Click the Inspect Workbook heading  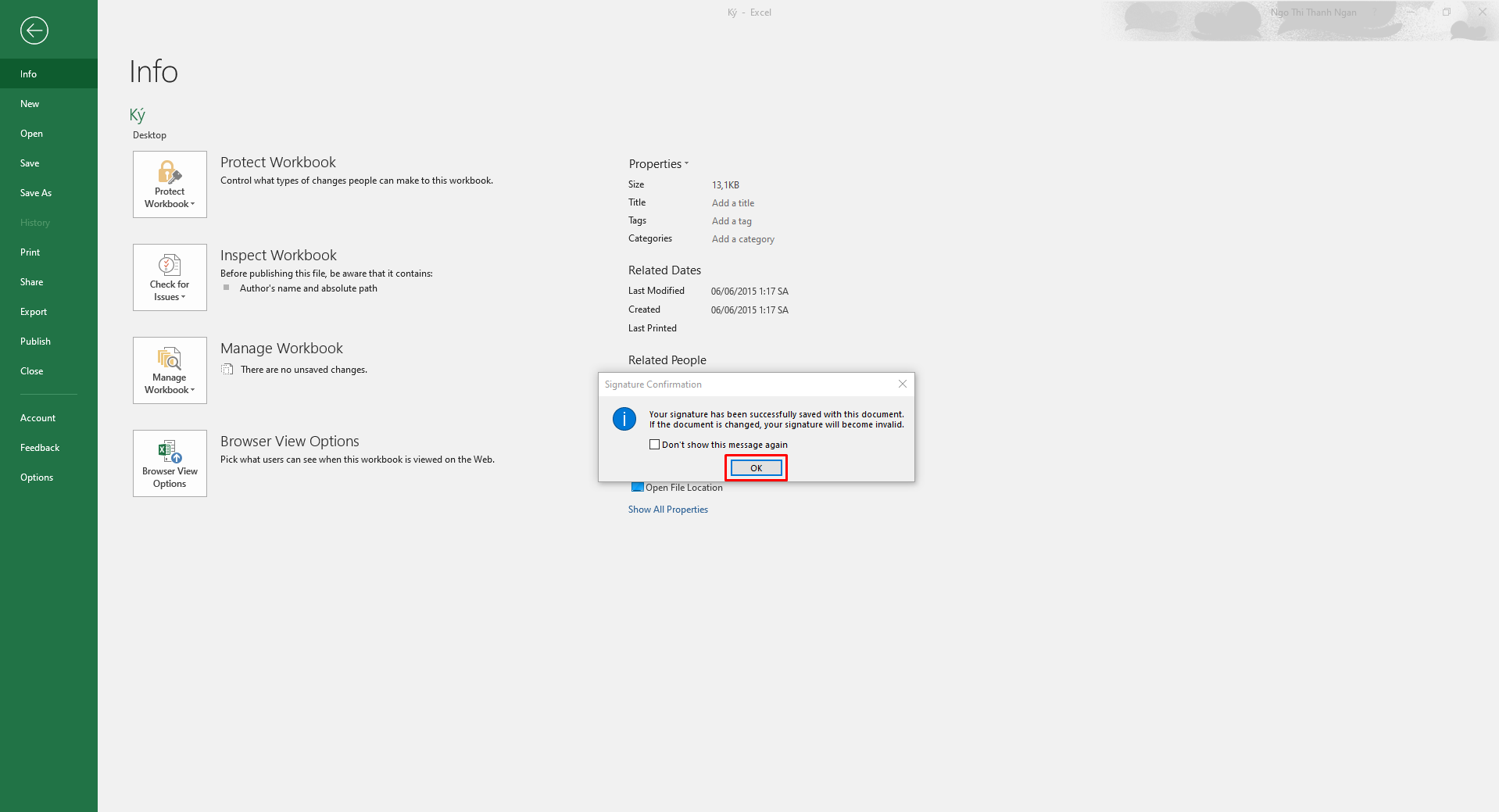[278, 255]
